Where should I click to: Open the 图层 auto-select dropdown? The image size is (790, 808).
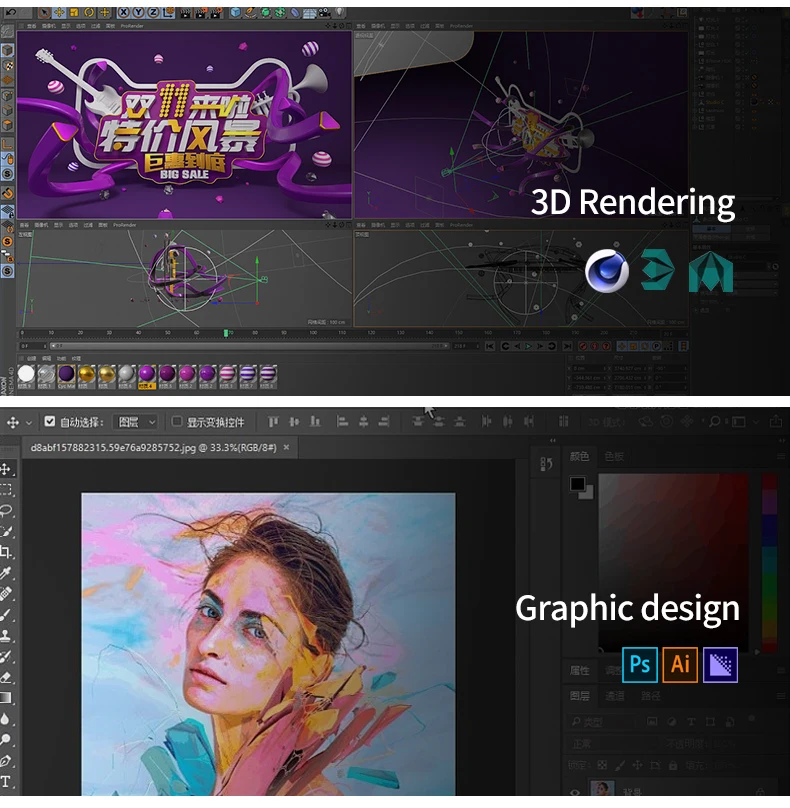(136, 423)
